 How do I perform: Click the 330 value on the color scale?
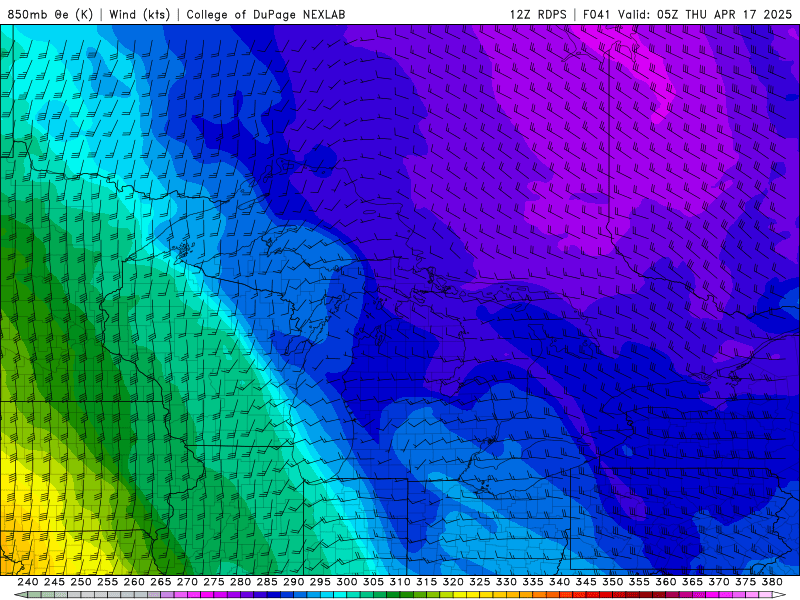pyautogui.click(x=506, y=582)
